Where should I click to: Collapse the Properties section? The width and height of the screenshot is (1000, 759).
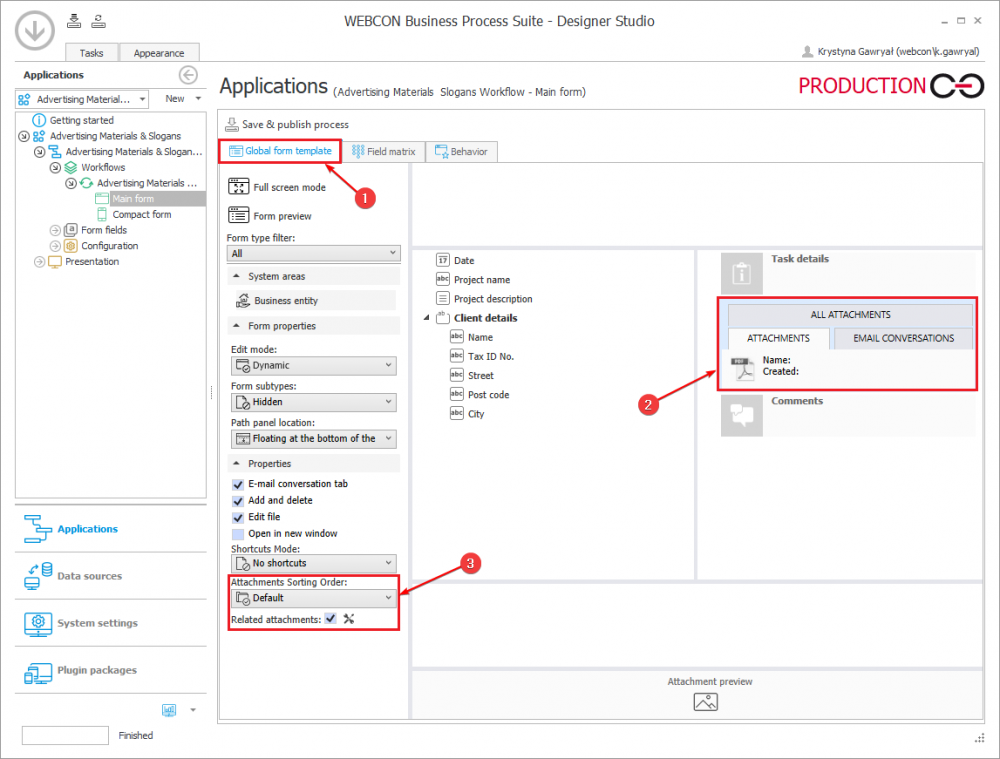[237, 463]
